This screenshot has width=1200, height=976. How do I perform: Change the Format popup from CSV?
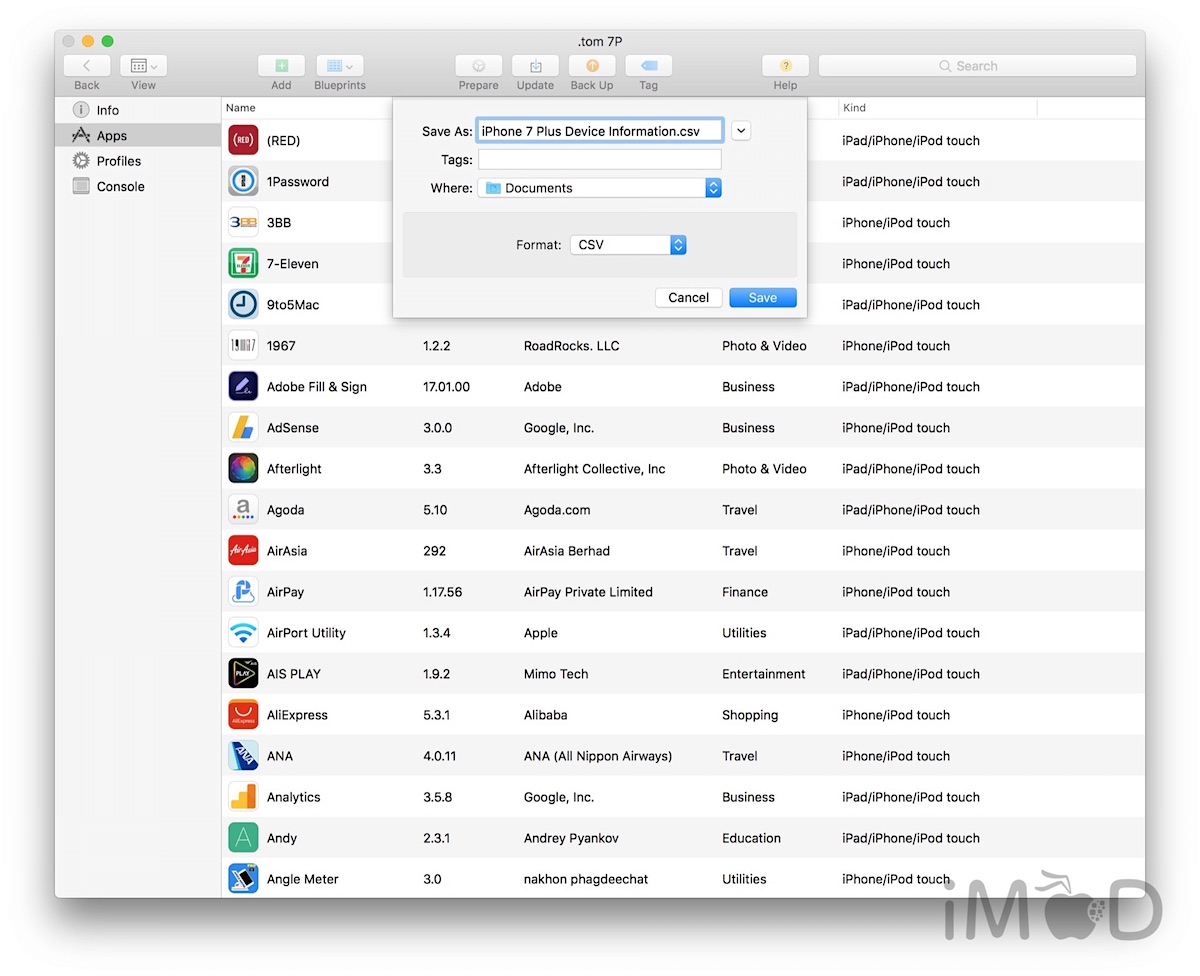(x=628, y=245)
